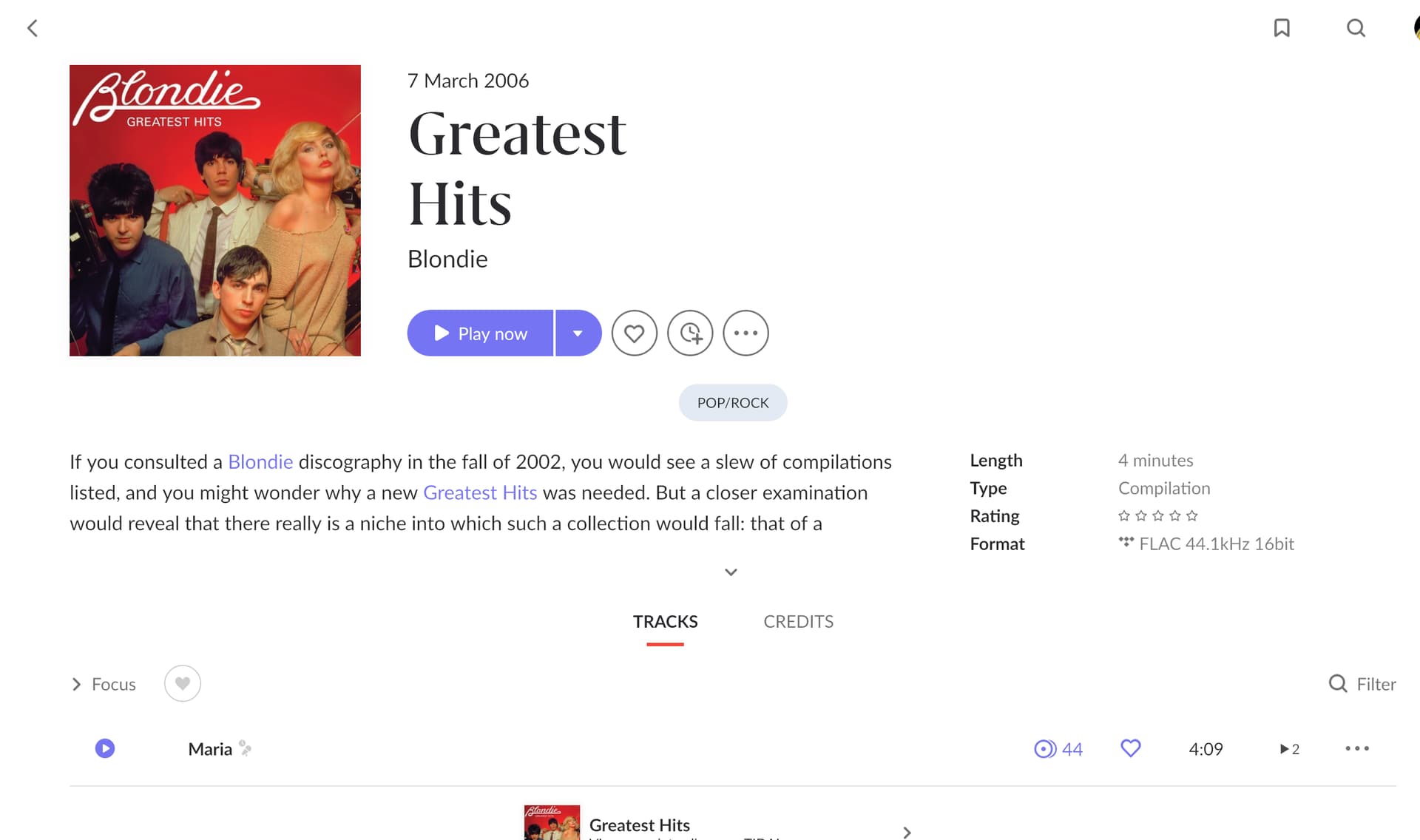
Task: Rate the album with the fifth star
Action: (x=1191, y=515)
